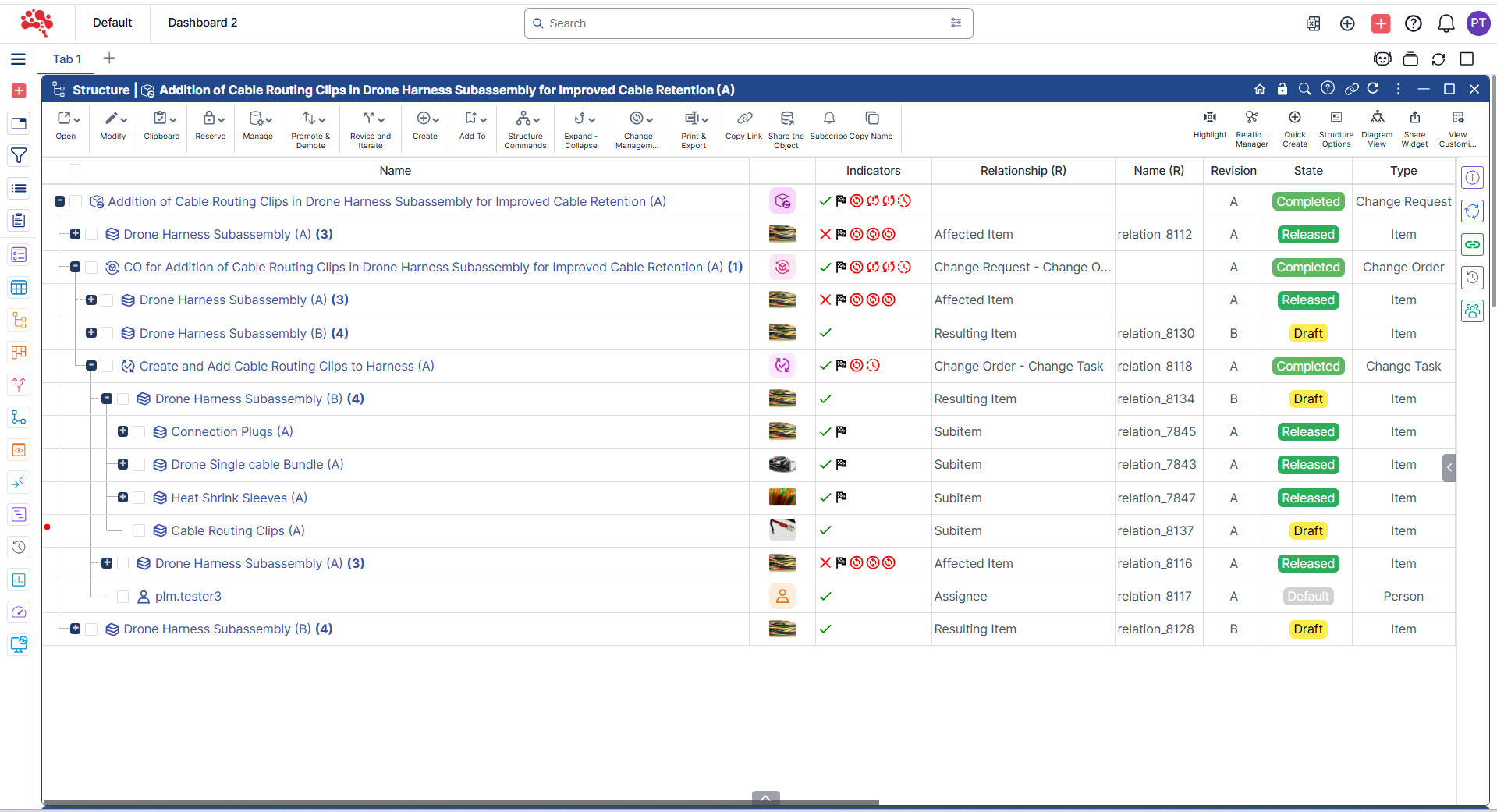Click the Search input field

(x=741, y=23)
